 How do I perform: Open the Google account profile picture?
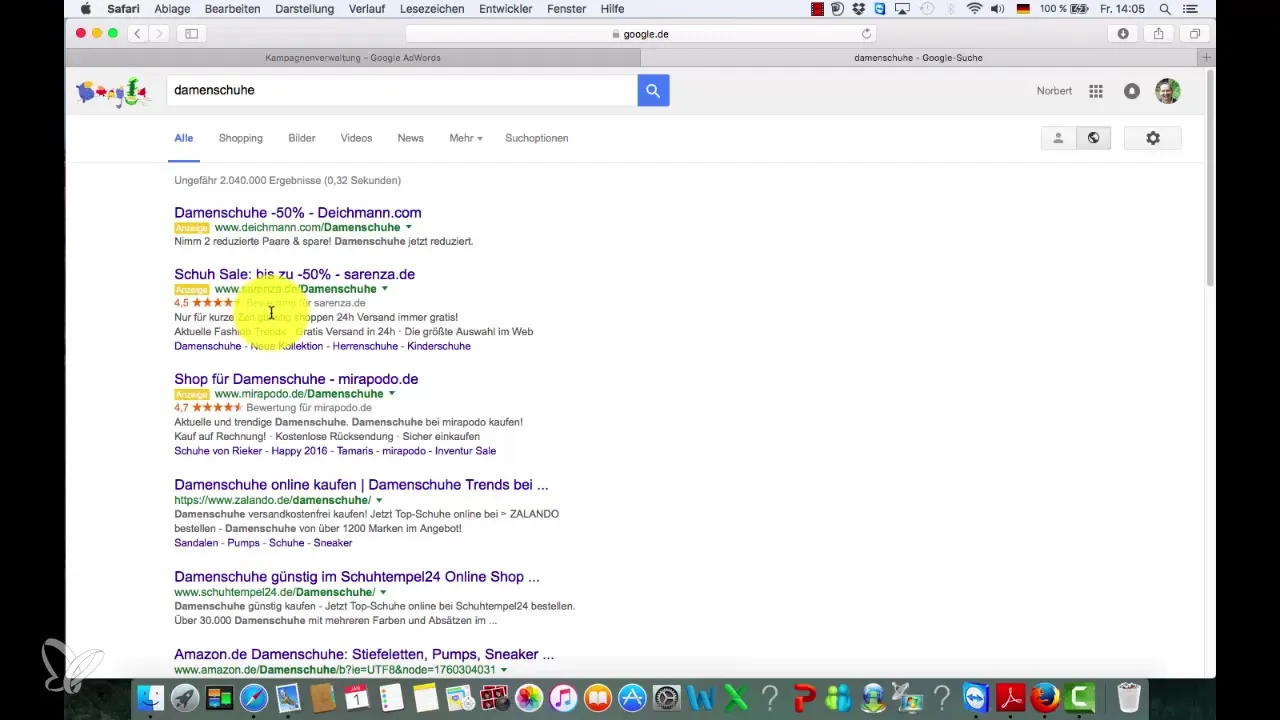click(x=1167, y=91)
